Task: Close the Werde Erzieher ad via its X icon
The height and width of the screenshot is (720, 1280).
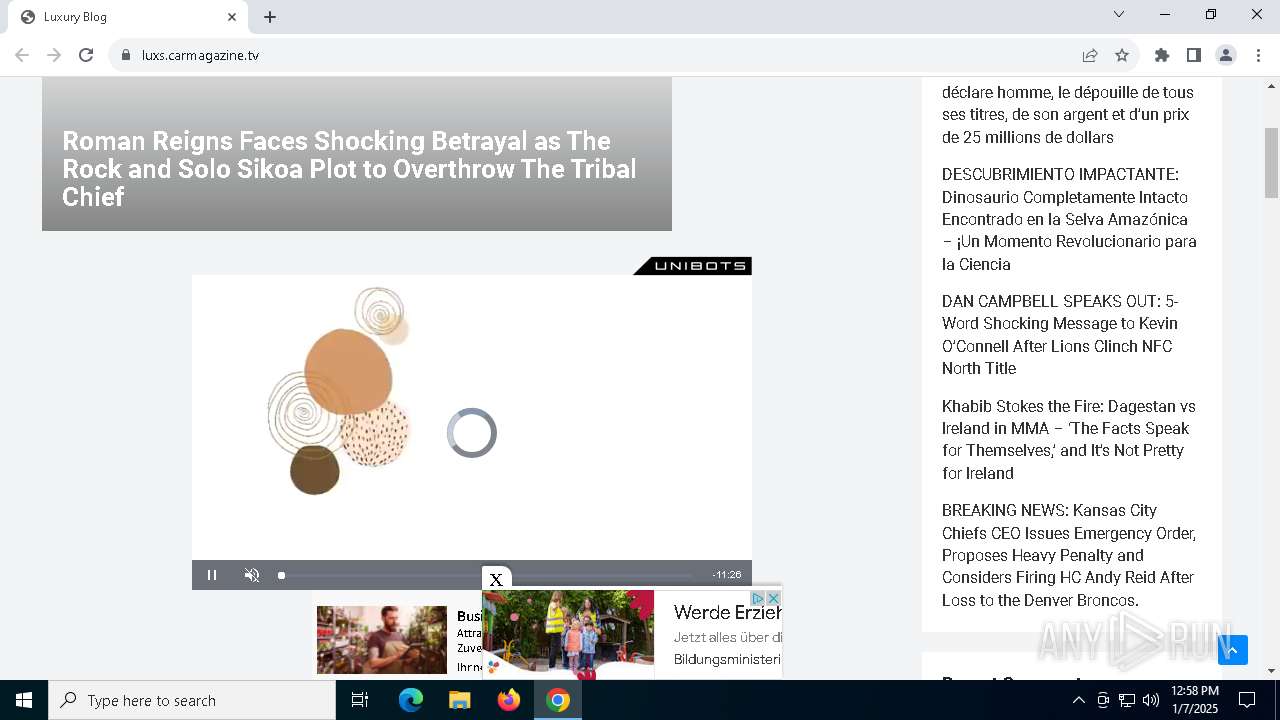Action: point(773,598)
